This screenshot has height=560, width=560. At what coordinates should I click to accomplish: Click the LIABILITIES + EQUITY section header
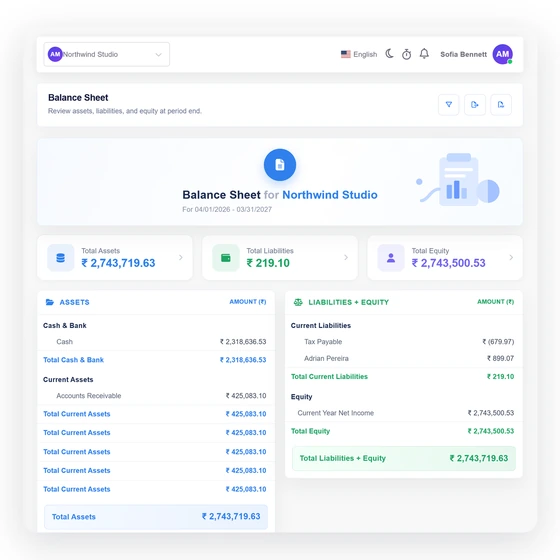click(348, 302)
